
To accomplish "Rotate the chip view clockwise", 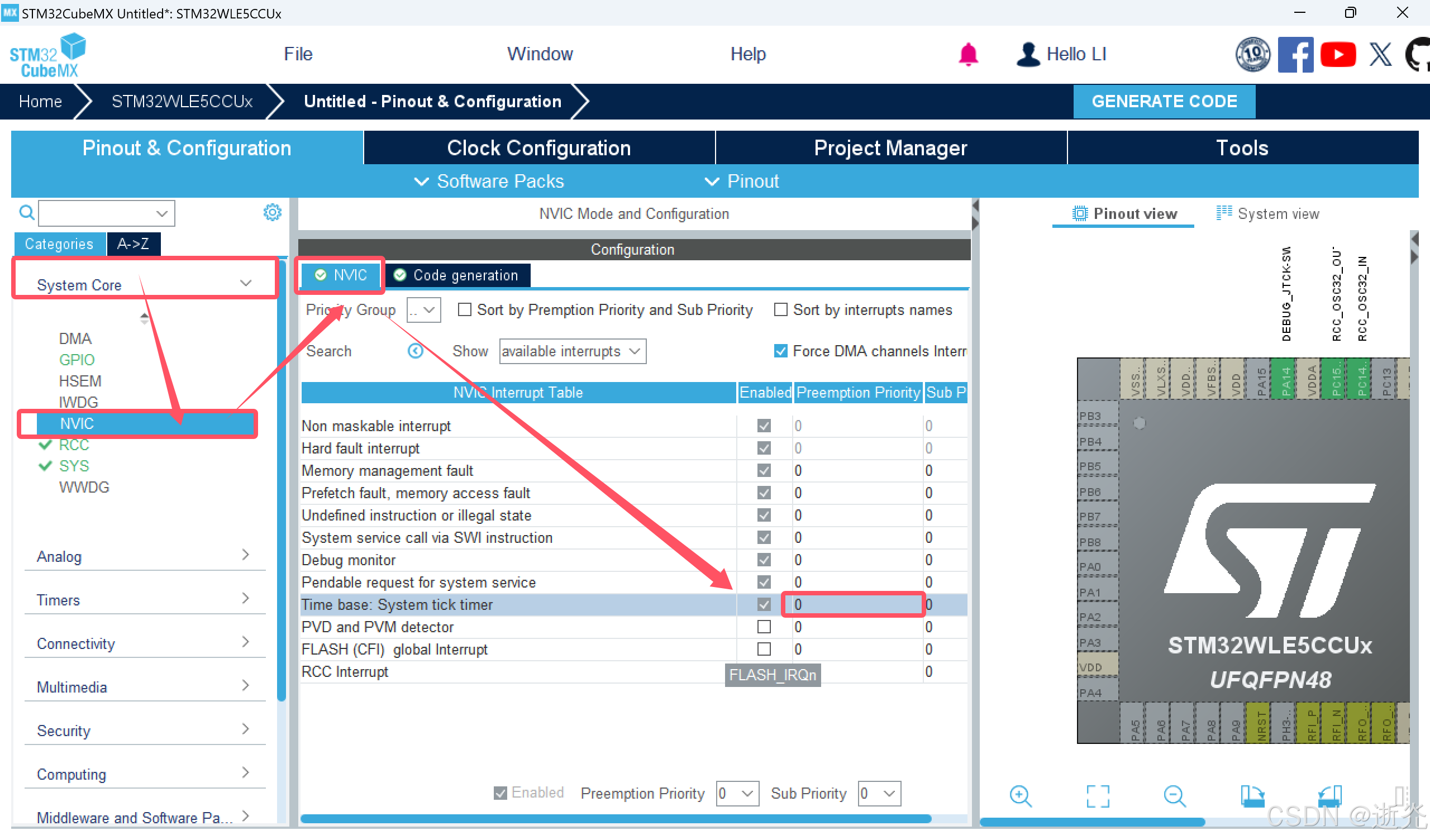I will coord(1252,796).
